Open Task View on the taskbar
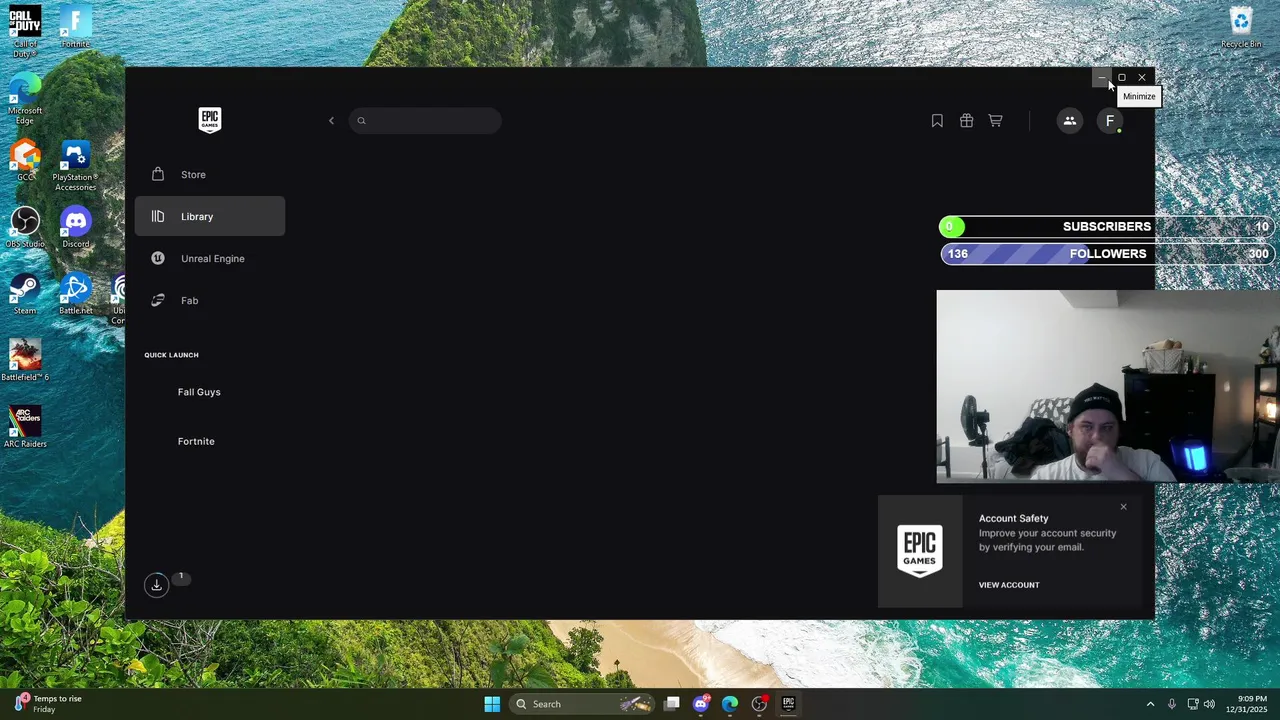This screenshot has width=1280, height=720. click(x=672, y=704)
